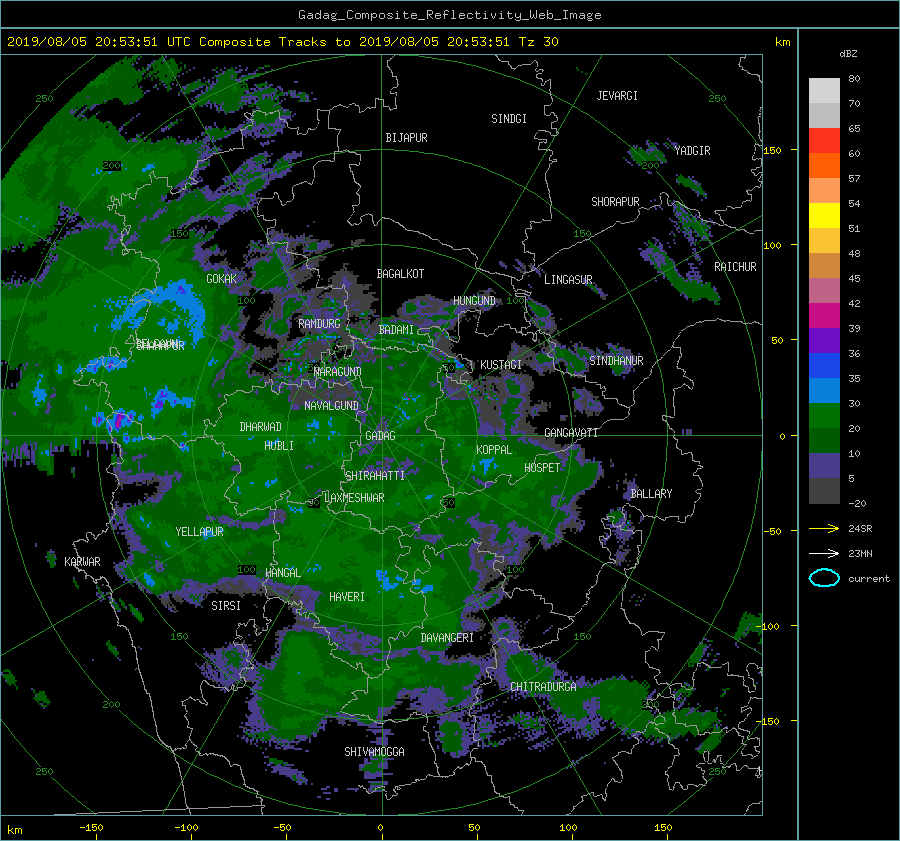Click the GADAG label at radar center
This screenshot has height=841, width=900.
(380, 436)
